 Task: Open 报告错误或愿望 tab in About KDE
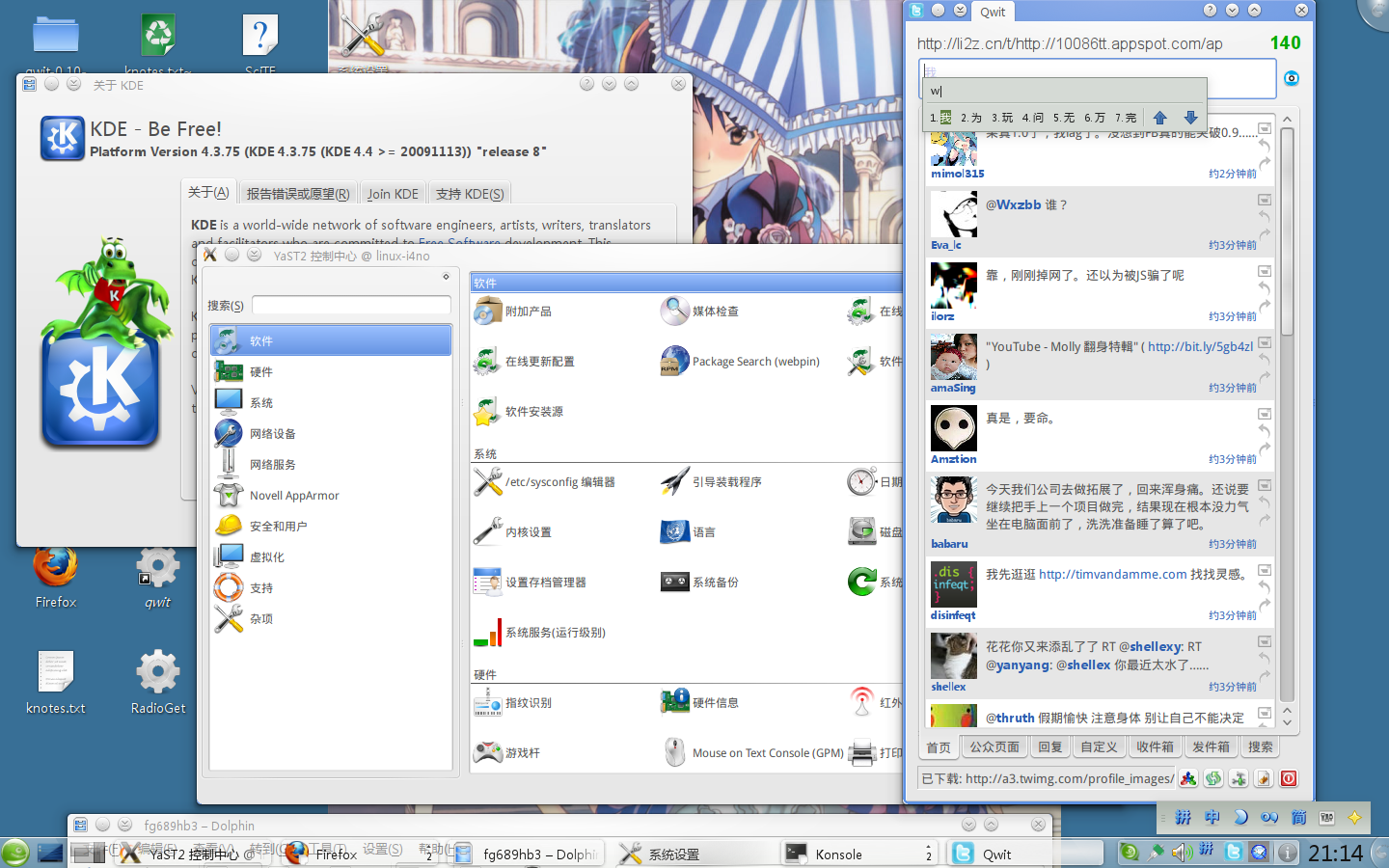coord(298,194)
